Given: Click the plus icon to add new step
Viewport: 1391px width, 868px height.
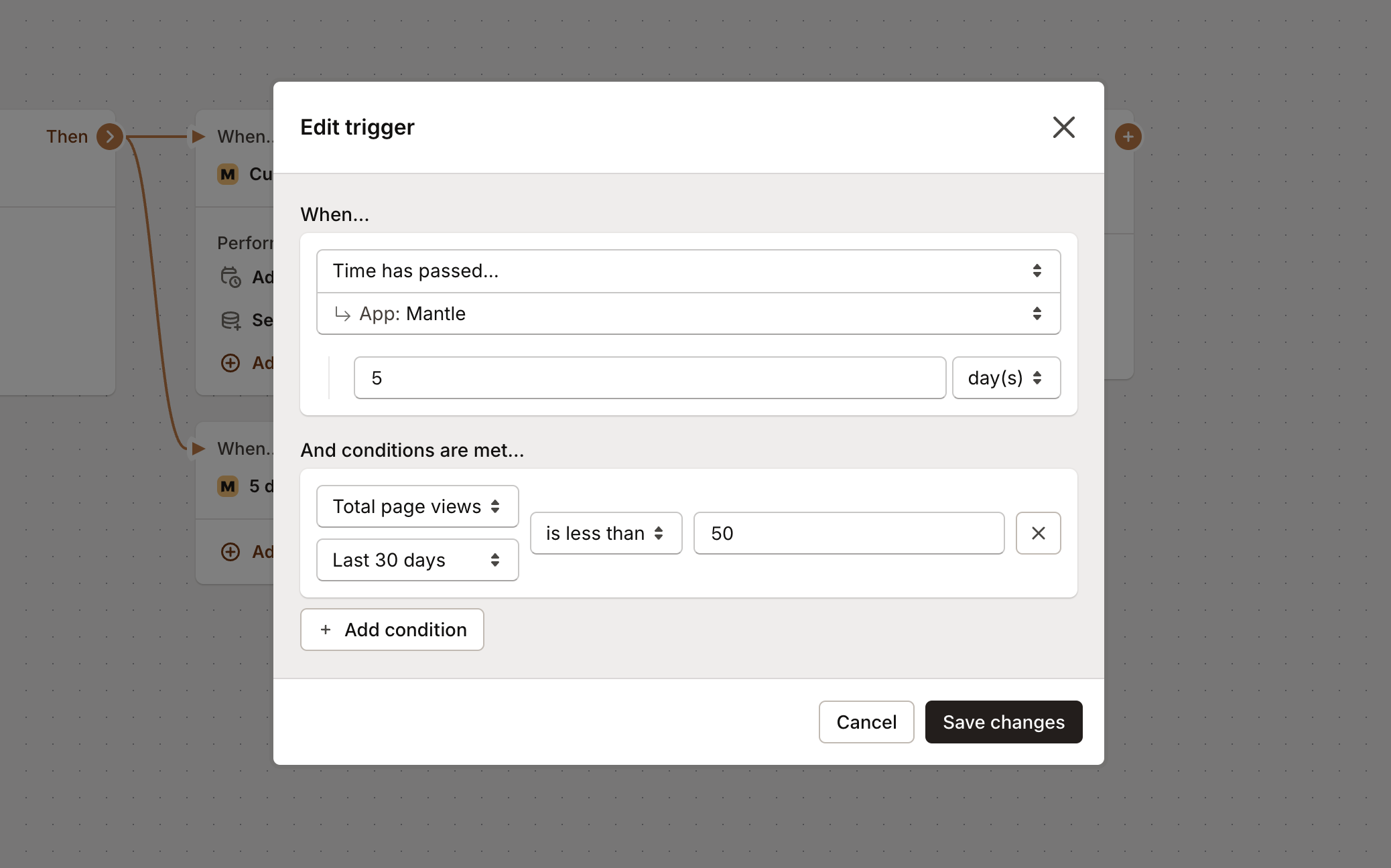Looking at the screenshot, I should tap(1128, 136).
